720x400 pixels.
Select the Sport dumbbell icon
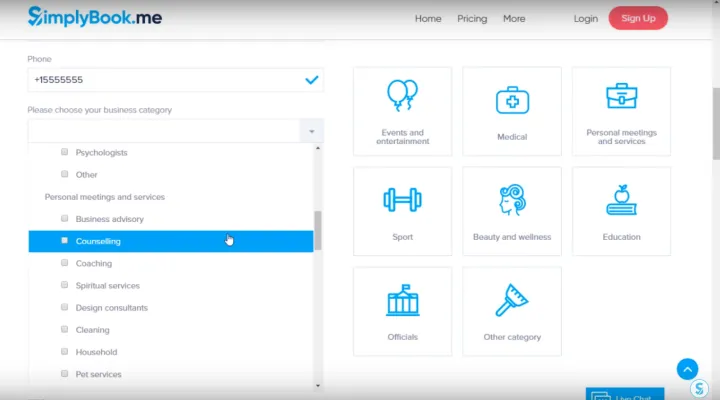(x=402, y=199)
